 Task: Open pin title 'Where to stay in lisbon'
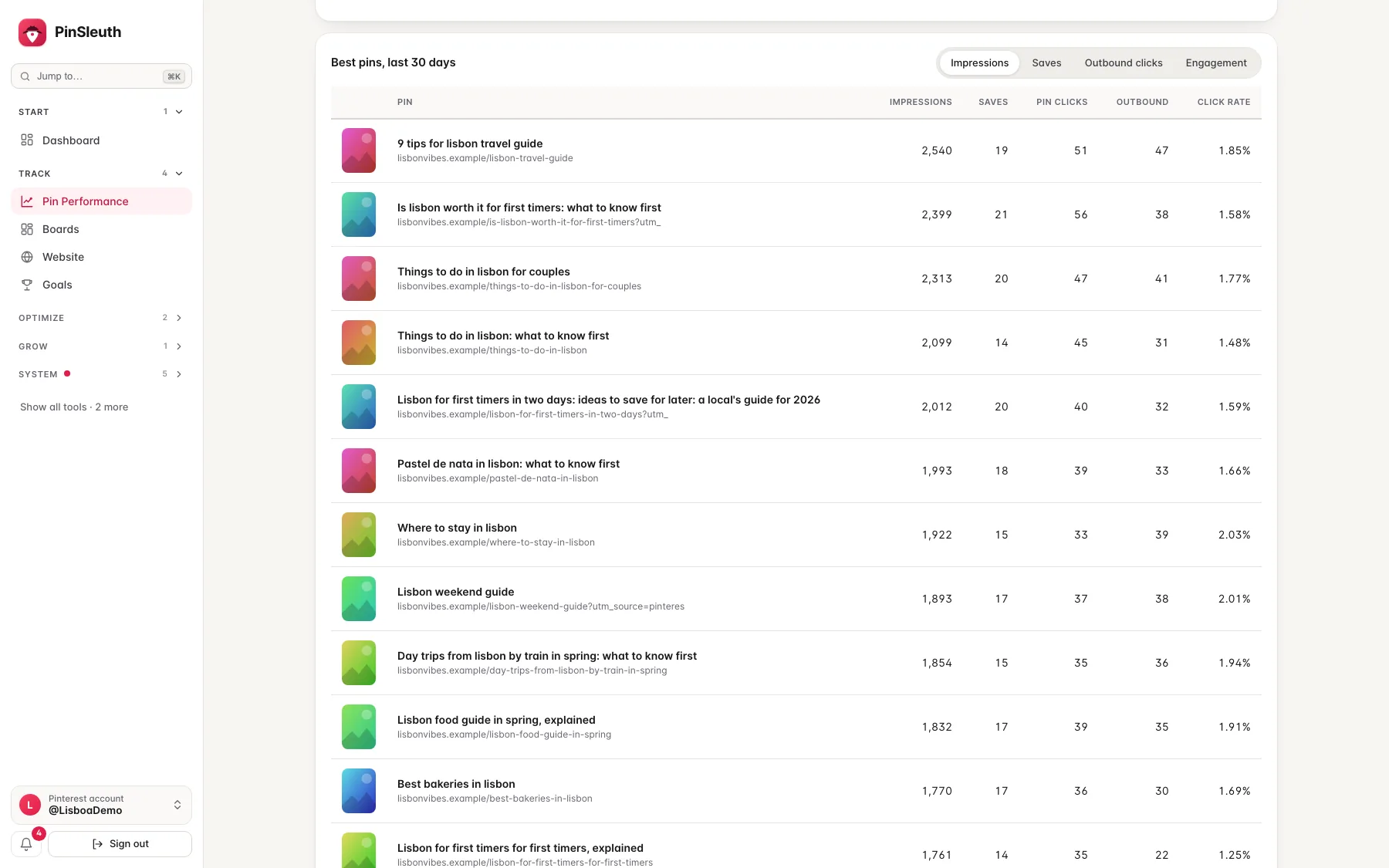457,528
